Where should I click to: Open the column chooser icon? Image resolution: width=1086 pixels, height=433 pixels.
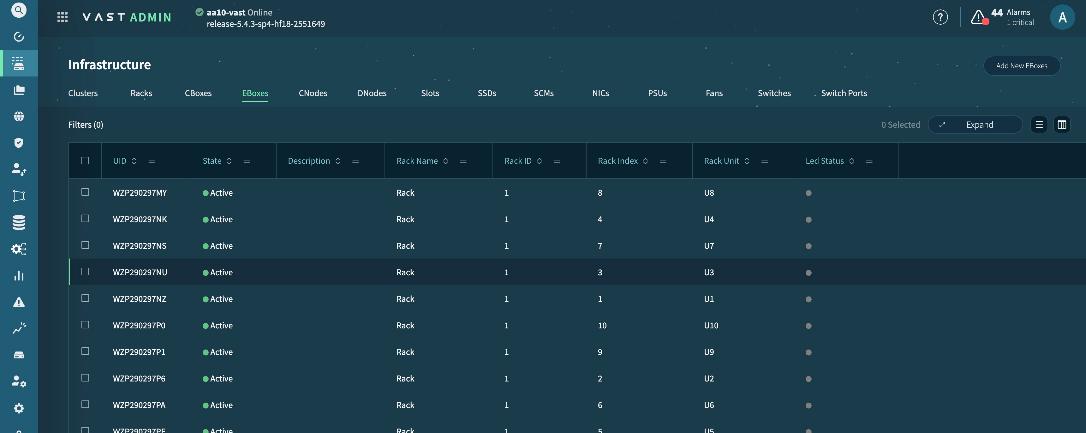(1062, 125)
